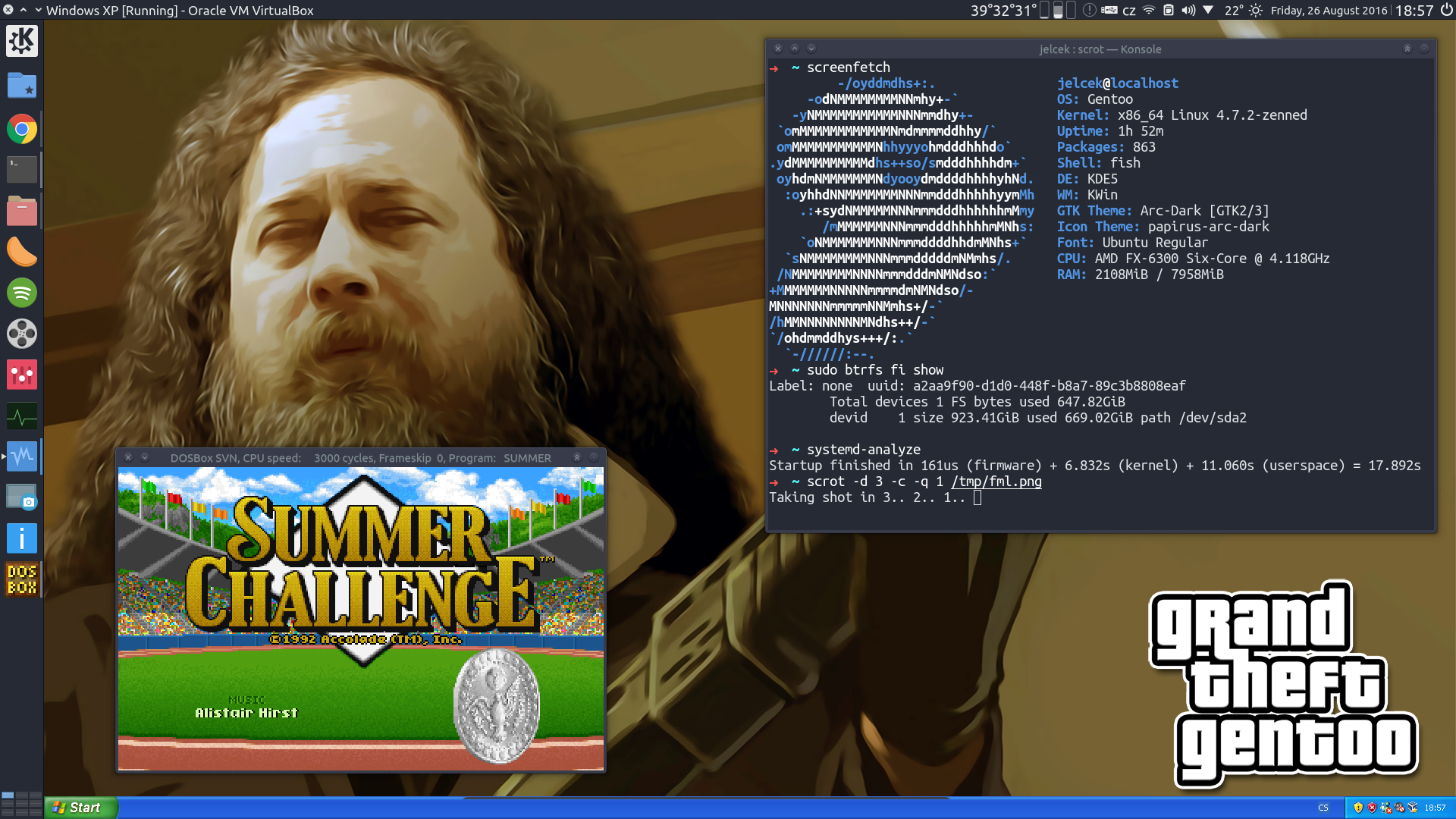Open the blue info application icon

pyautogui.click(x=21, y=538)
